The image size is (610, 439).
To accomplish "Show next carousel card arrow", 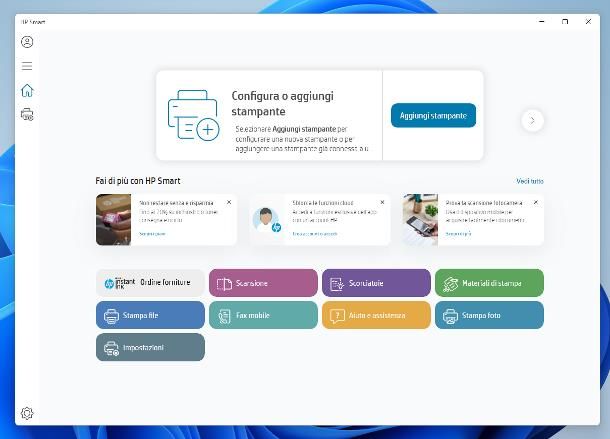I will click(x=532, y=121).
